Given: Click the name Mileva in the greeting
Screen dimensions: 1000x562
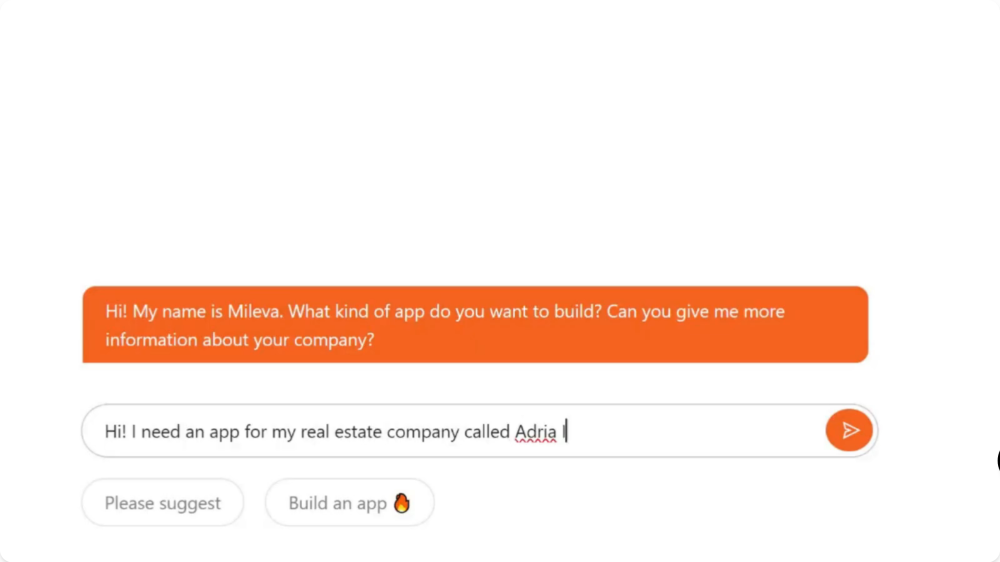Looking at the screenshot, I should [x=254, y=311].
